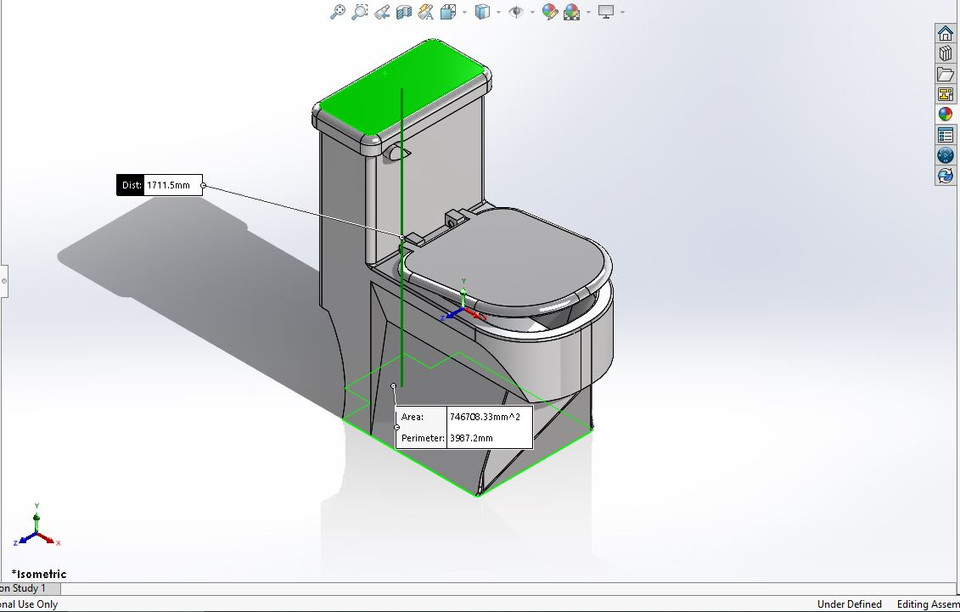Open the Custom Properties panel
The width and height of the screenshot is (960, 612).
(x=945, y=134)
